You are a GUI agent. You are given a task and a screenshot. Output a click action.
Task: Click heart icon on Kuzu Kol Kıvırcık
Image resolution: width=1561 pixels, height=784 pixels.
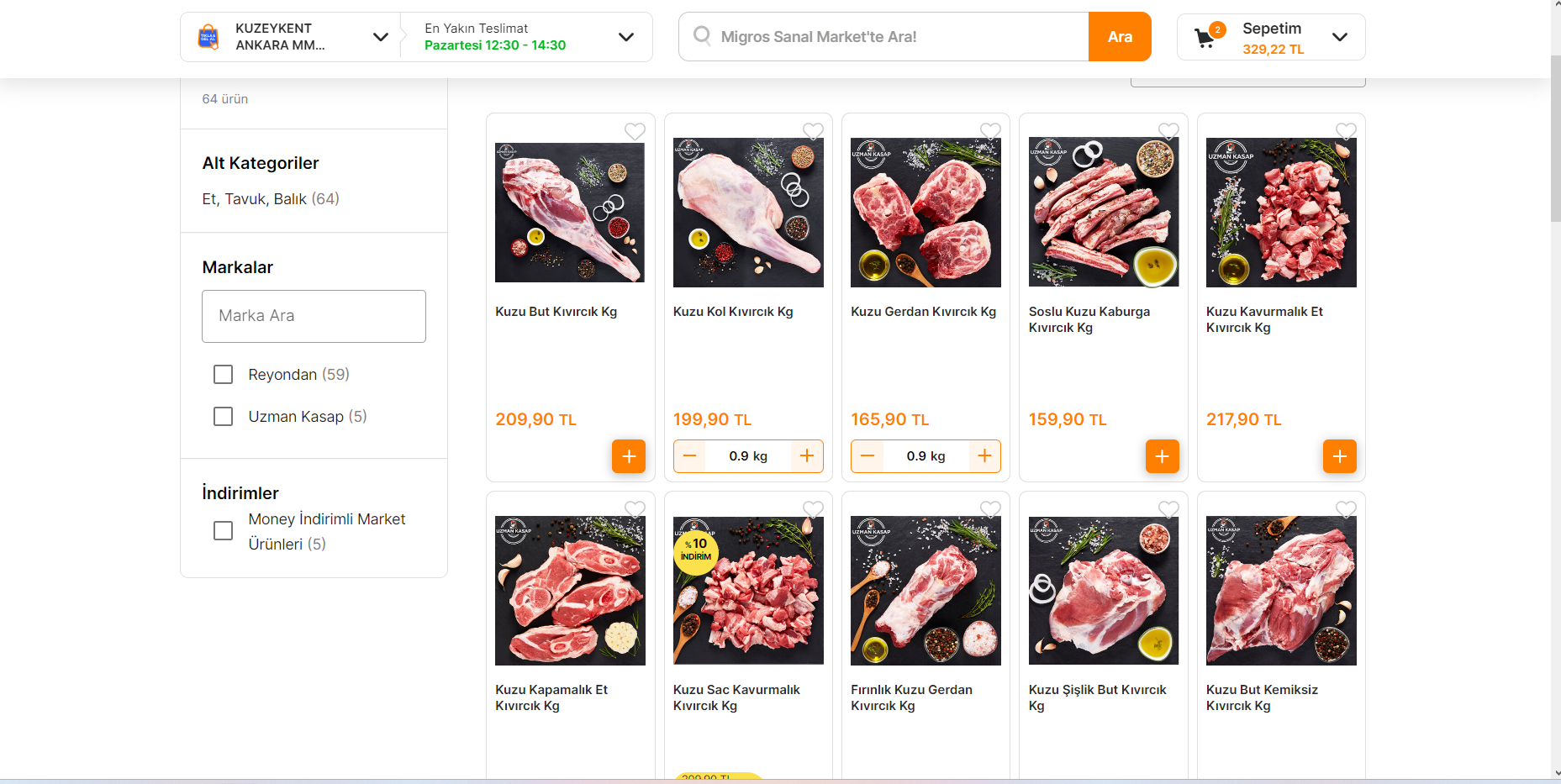tap(813, 131)
